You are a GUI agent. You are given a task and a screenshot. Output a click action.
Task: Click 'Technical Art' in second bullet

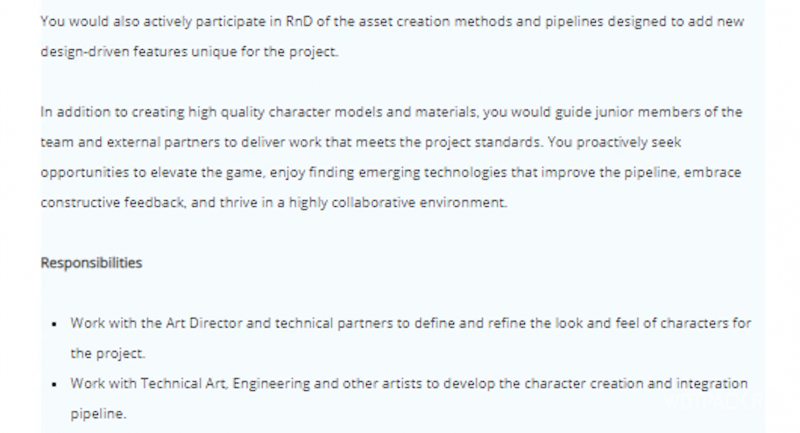[183, 384]
